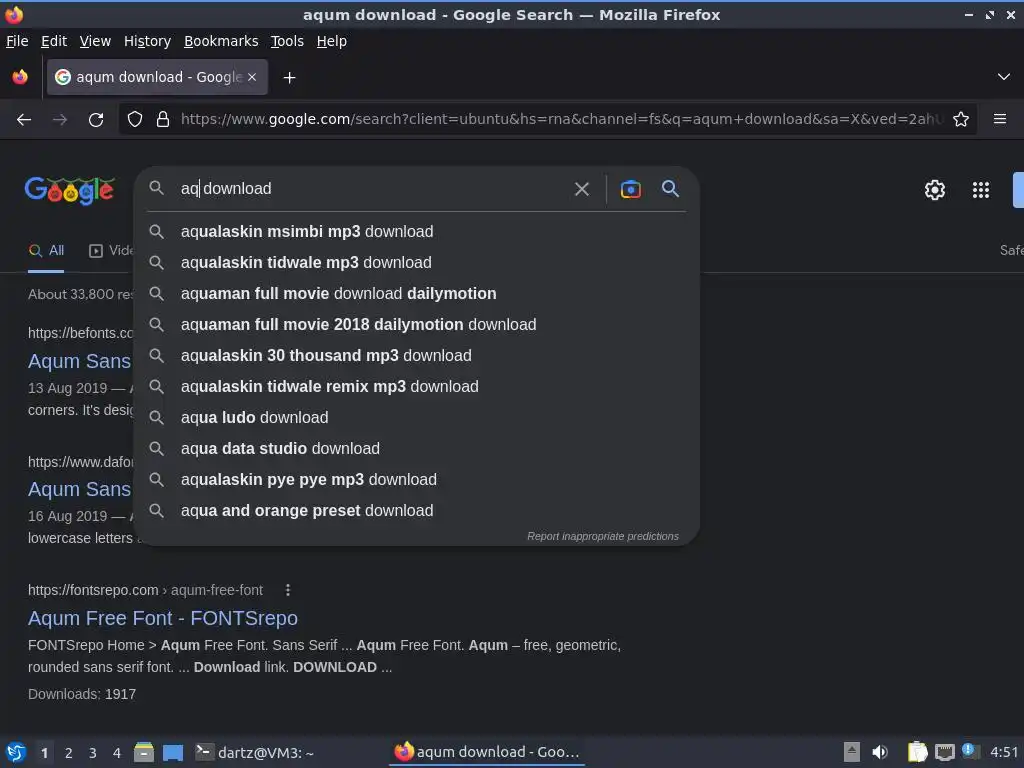Click the volume speaker tray icon

[x=880, y=752]
